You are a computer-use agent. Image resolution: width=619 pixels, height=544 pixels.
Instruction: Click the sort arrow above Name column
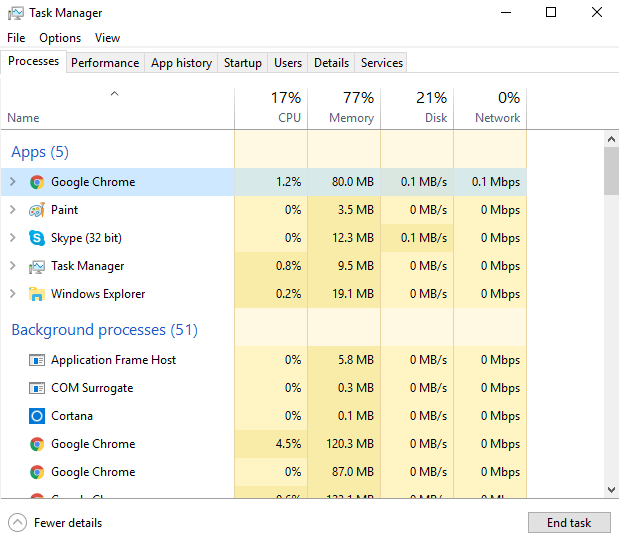[114, 94]
